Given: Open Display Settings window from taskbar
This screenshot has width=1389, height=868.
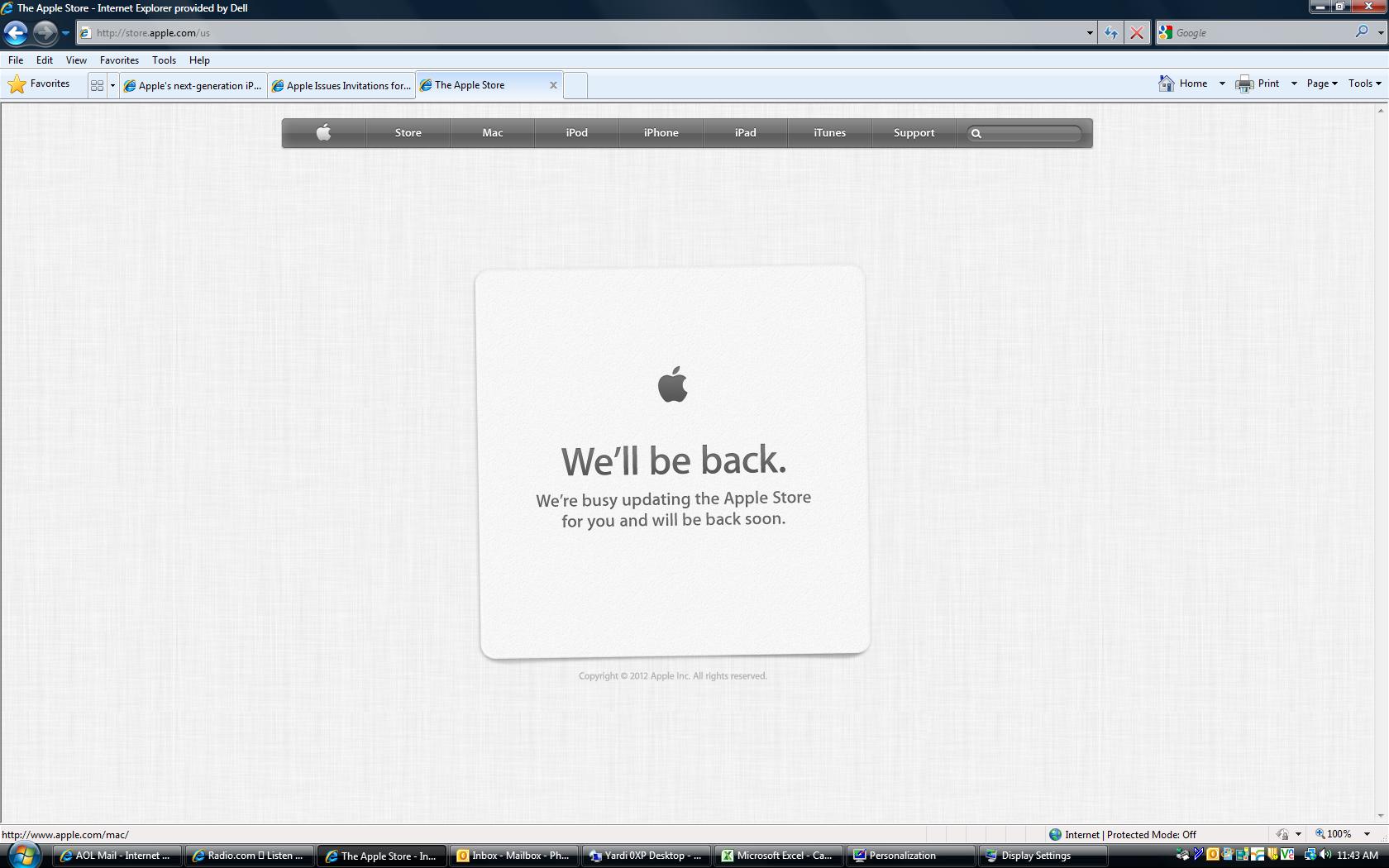Looking at the screenshot, I should 1043,856.
